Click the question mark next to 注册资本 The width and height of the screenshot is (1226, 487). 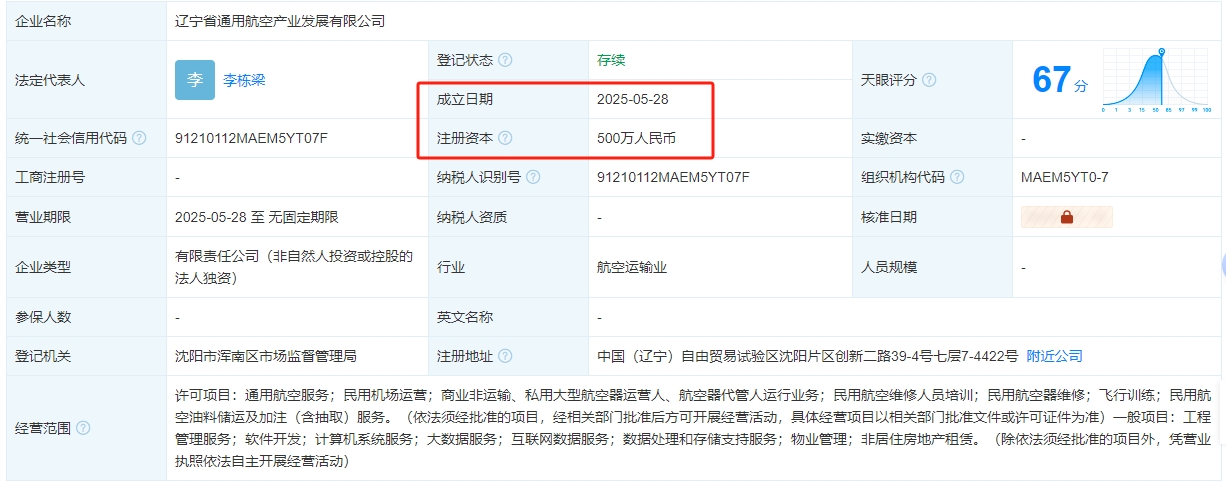[506, 138]
